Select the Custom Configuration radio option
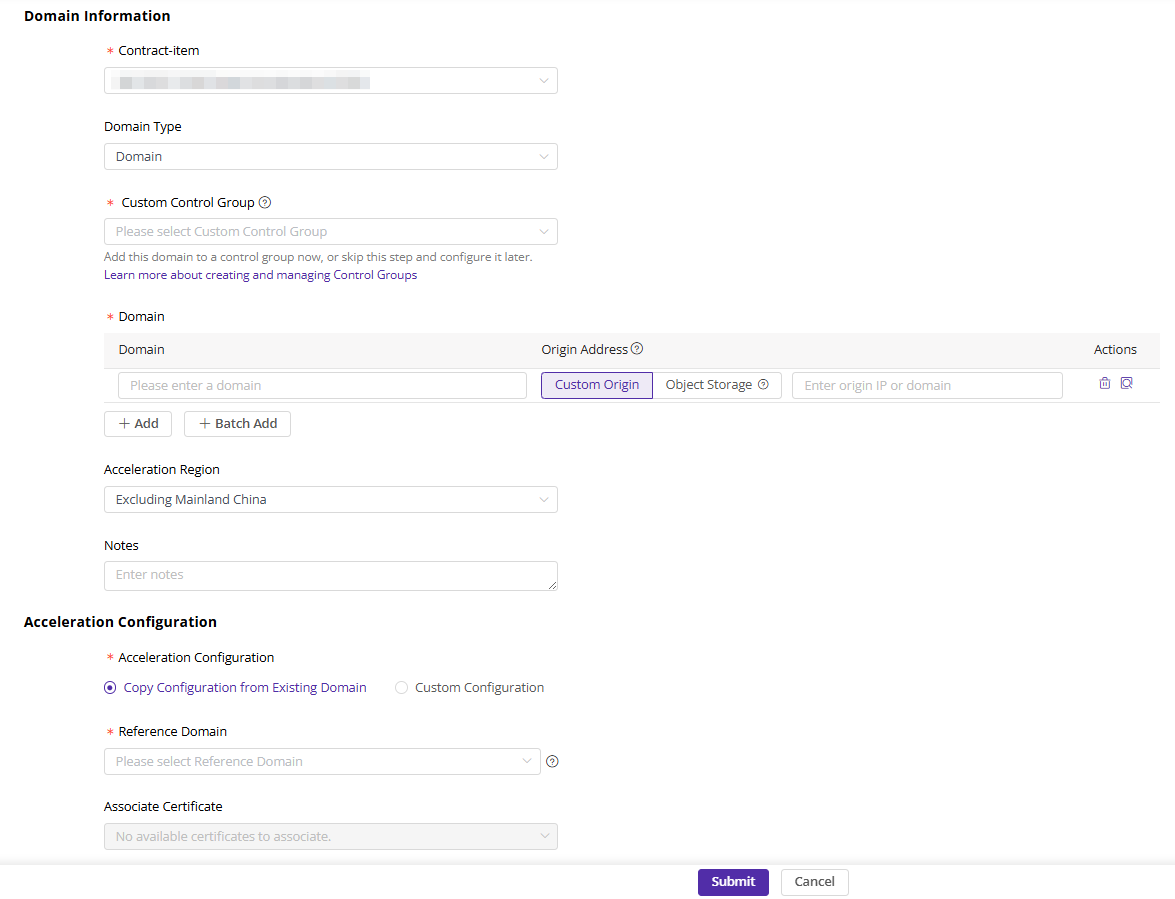This screenshot has width=1175, height=899. pos(402,688)
